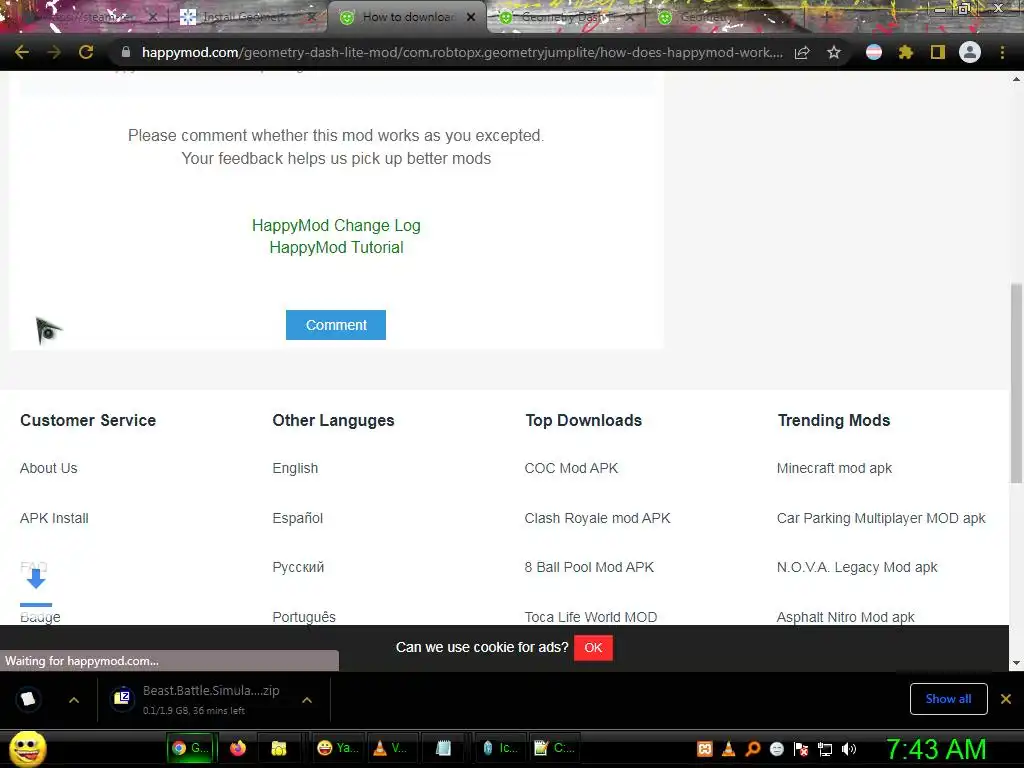Bookmark this page with star
Screen dimensions: 1024x768
point(833,52)
